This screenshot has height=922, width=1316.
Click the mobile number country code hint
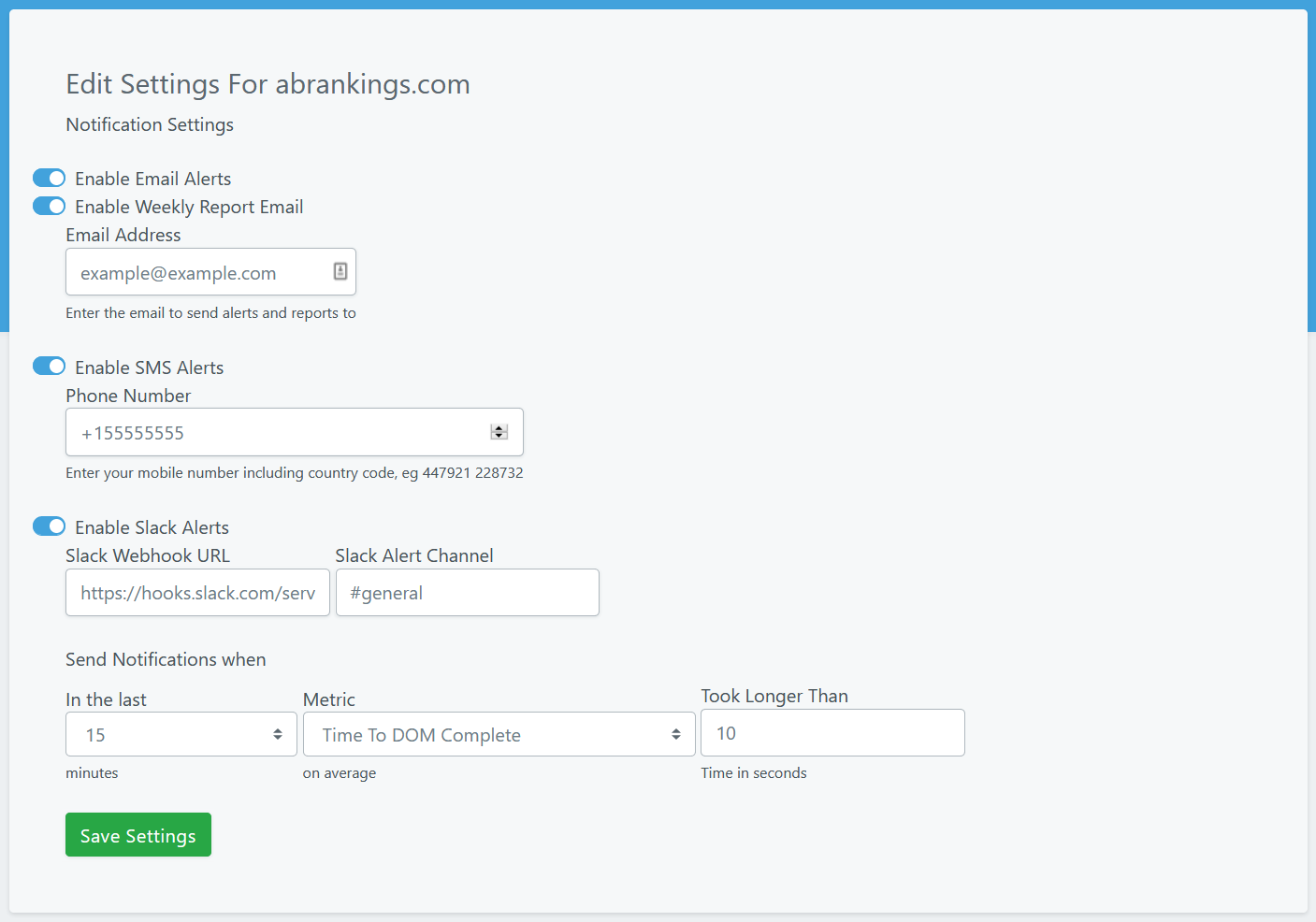pyautogui.click(x=295, y=472)
